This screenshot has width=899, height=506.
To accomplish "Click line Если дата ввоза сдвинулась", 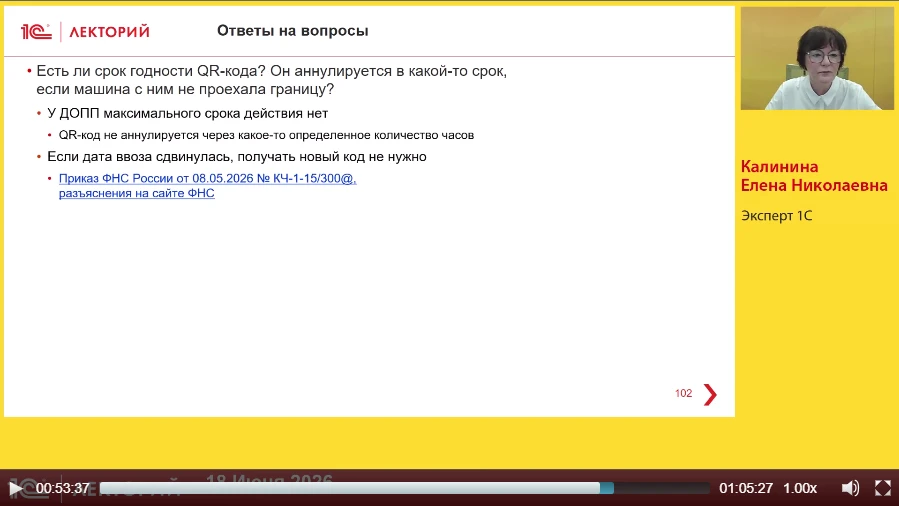I will (x=237, y=157).
